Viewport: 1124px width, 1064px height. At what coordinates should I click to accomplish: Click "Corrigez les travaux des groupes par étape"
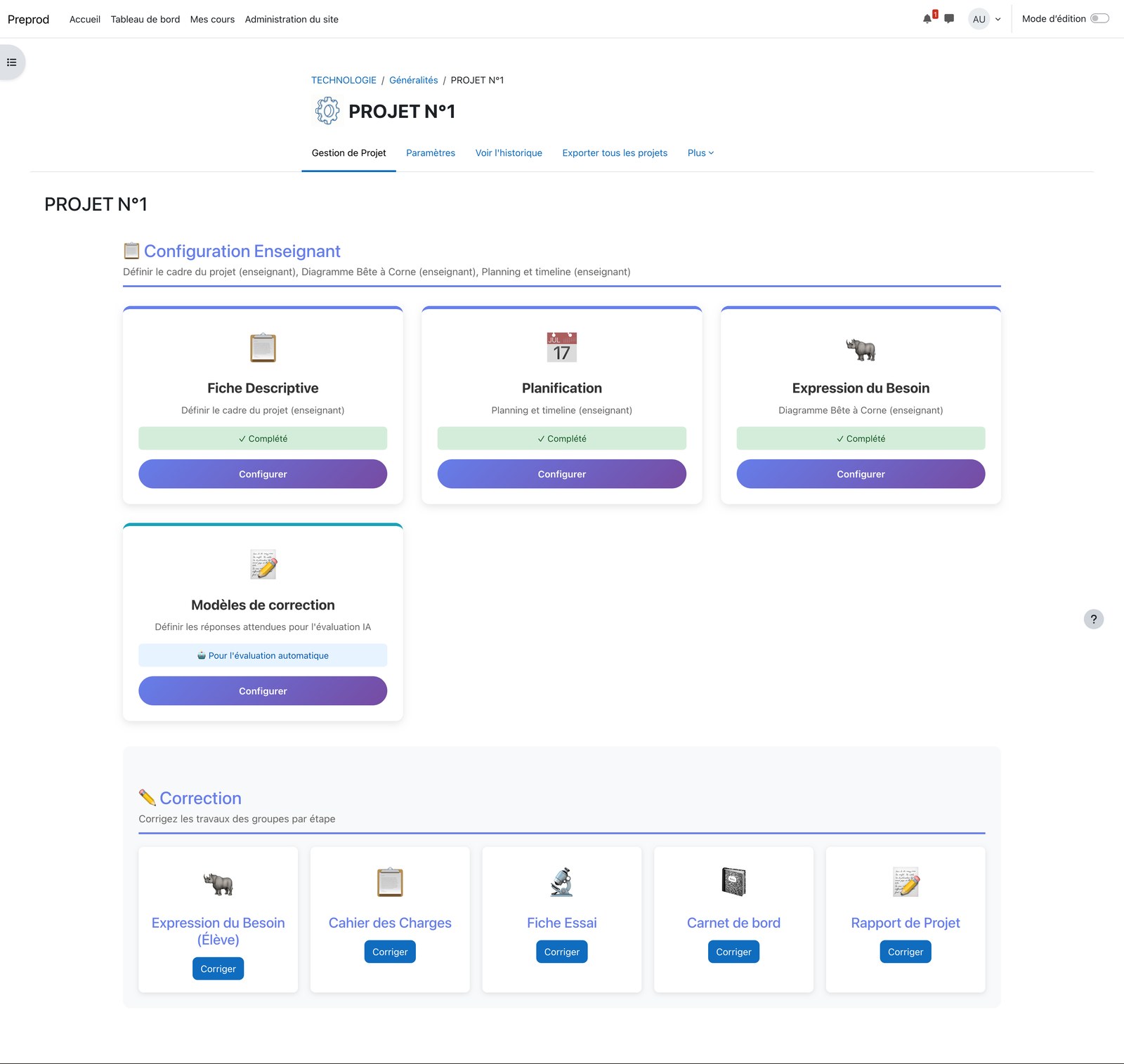pyautogui.click(x=237, y=819)
